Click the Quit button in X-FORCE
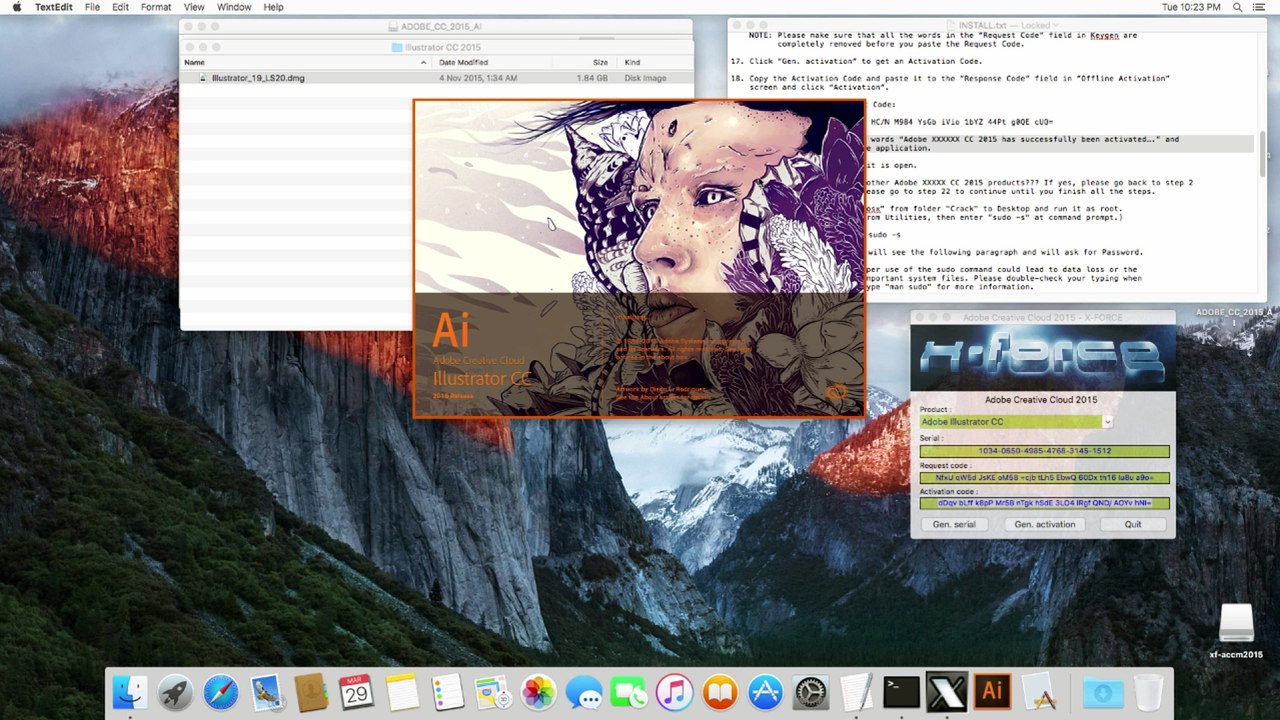This screenshot has width=1280, height=720. point(1133,524)
